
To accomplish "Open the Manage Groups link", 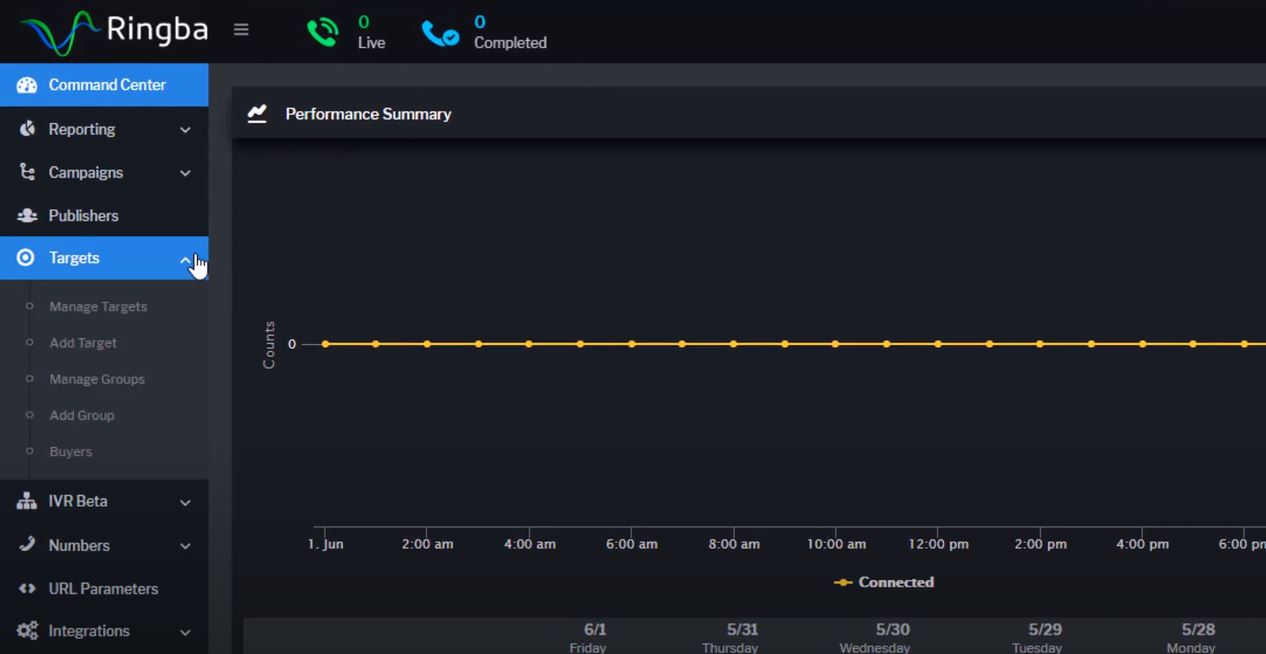I will (97, 379).
